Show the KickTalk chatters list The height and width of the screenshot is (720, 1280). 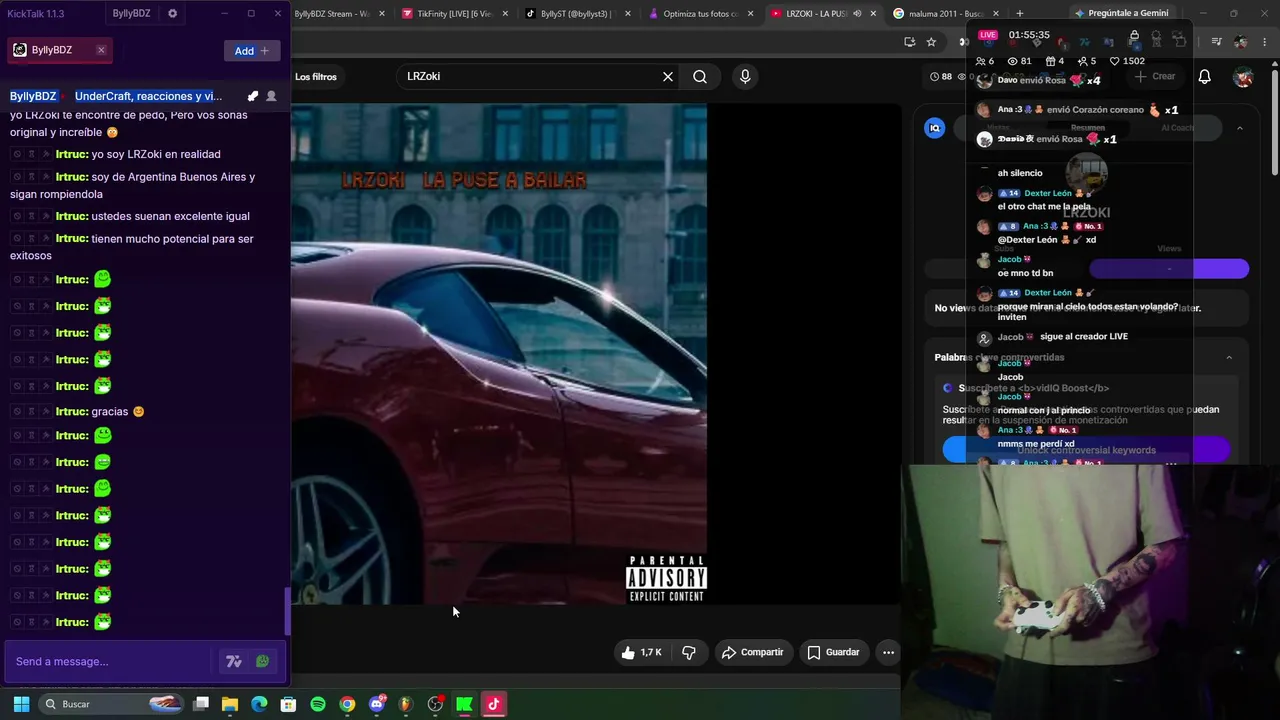pos(271,96)
